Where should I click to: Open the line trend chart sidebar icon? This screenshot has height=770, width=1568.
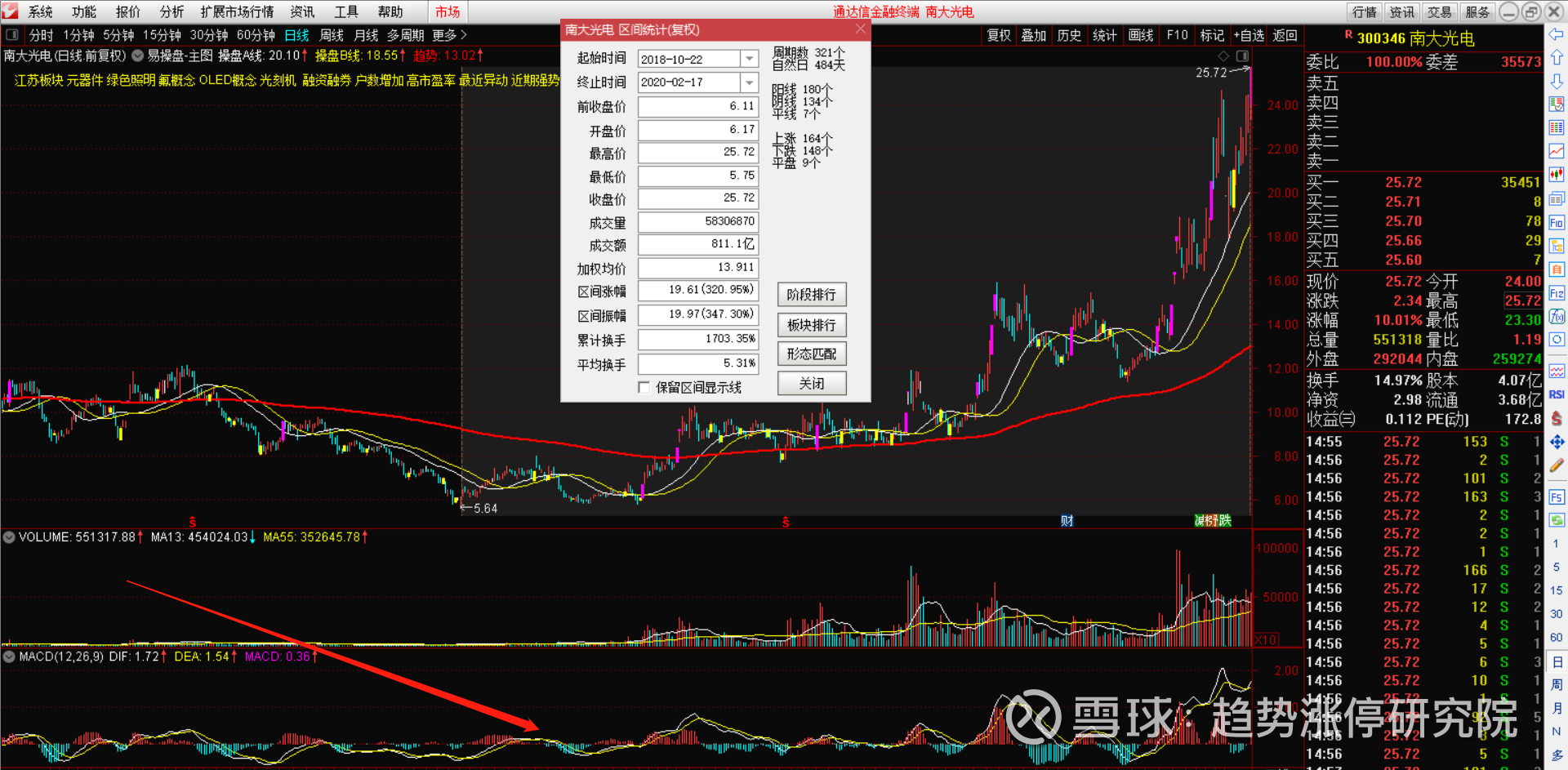[1557, 151]
